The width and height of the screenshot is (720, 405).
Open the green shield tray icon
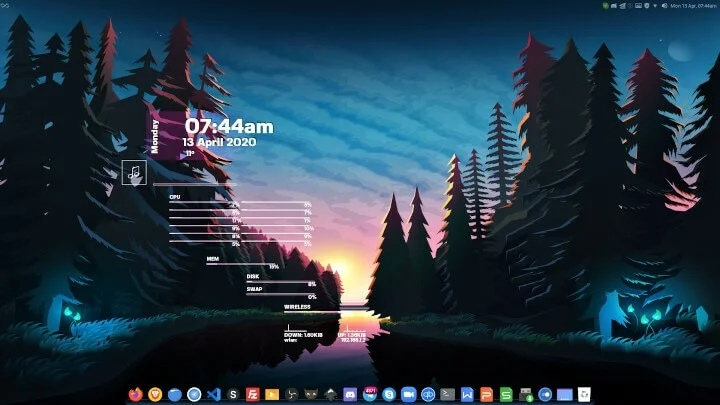(606, 6)
